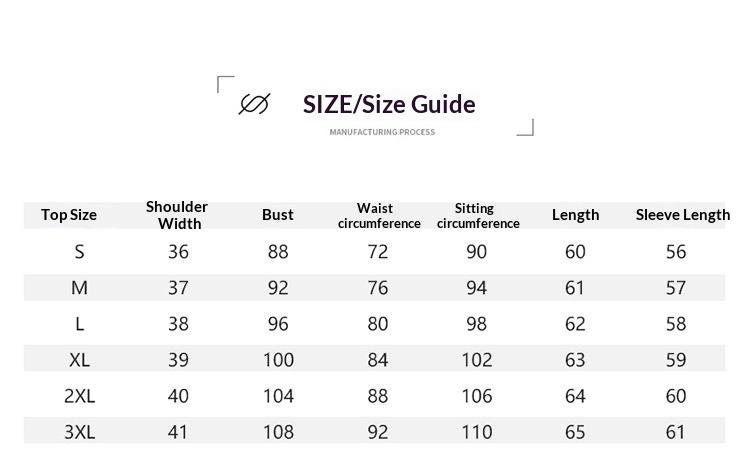This screenshot has width=750, height=456.
Task: Click the Sleeve Length column header
Action: pyautogui.click(x=682, y=215)
